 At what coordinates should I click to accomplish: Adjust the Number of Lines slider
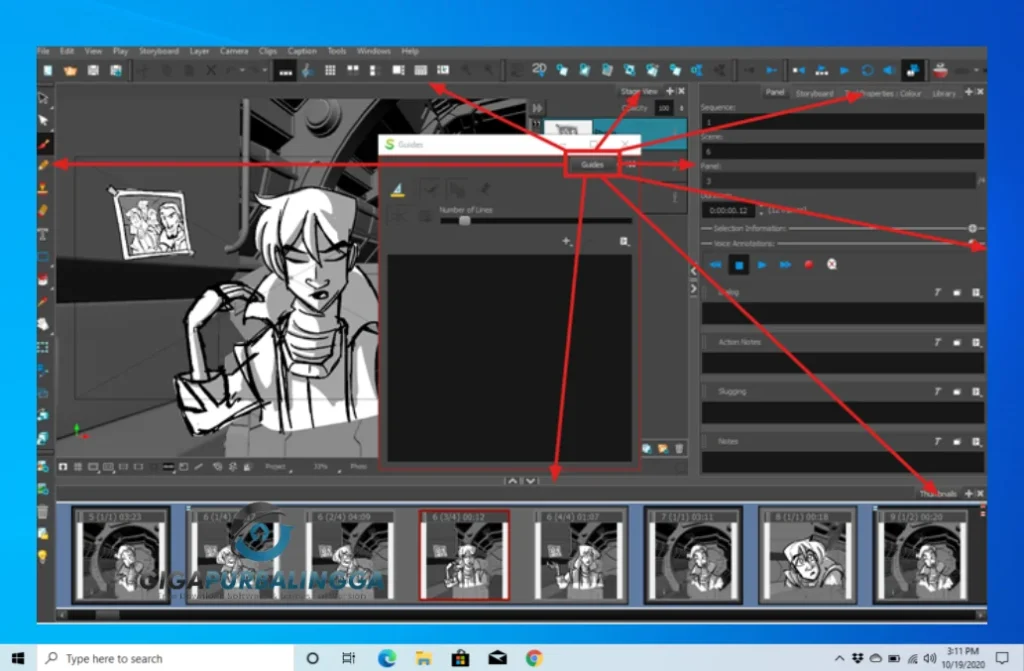pos(464,221)
